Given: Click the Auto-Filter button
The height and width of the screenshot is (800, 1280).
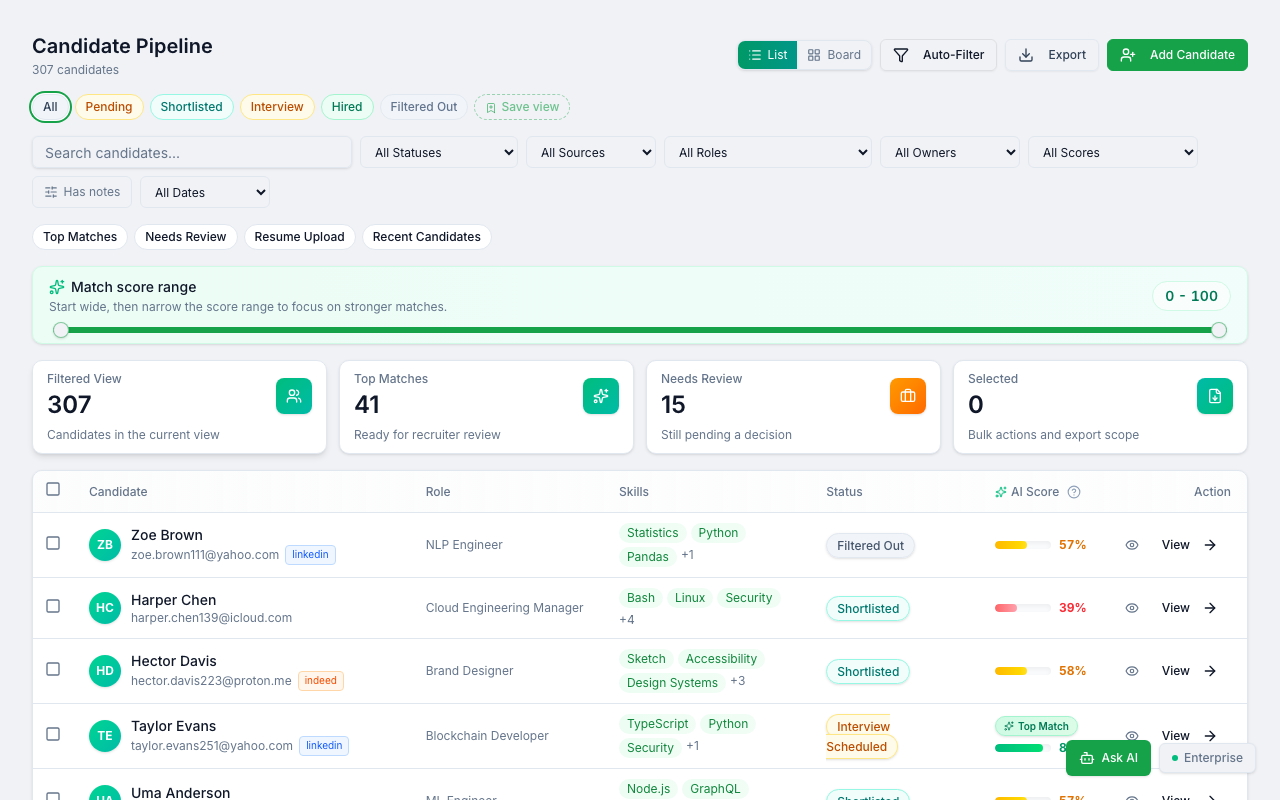Looking at the screenshot, I should tap(938, 55).
